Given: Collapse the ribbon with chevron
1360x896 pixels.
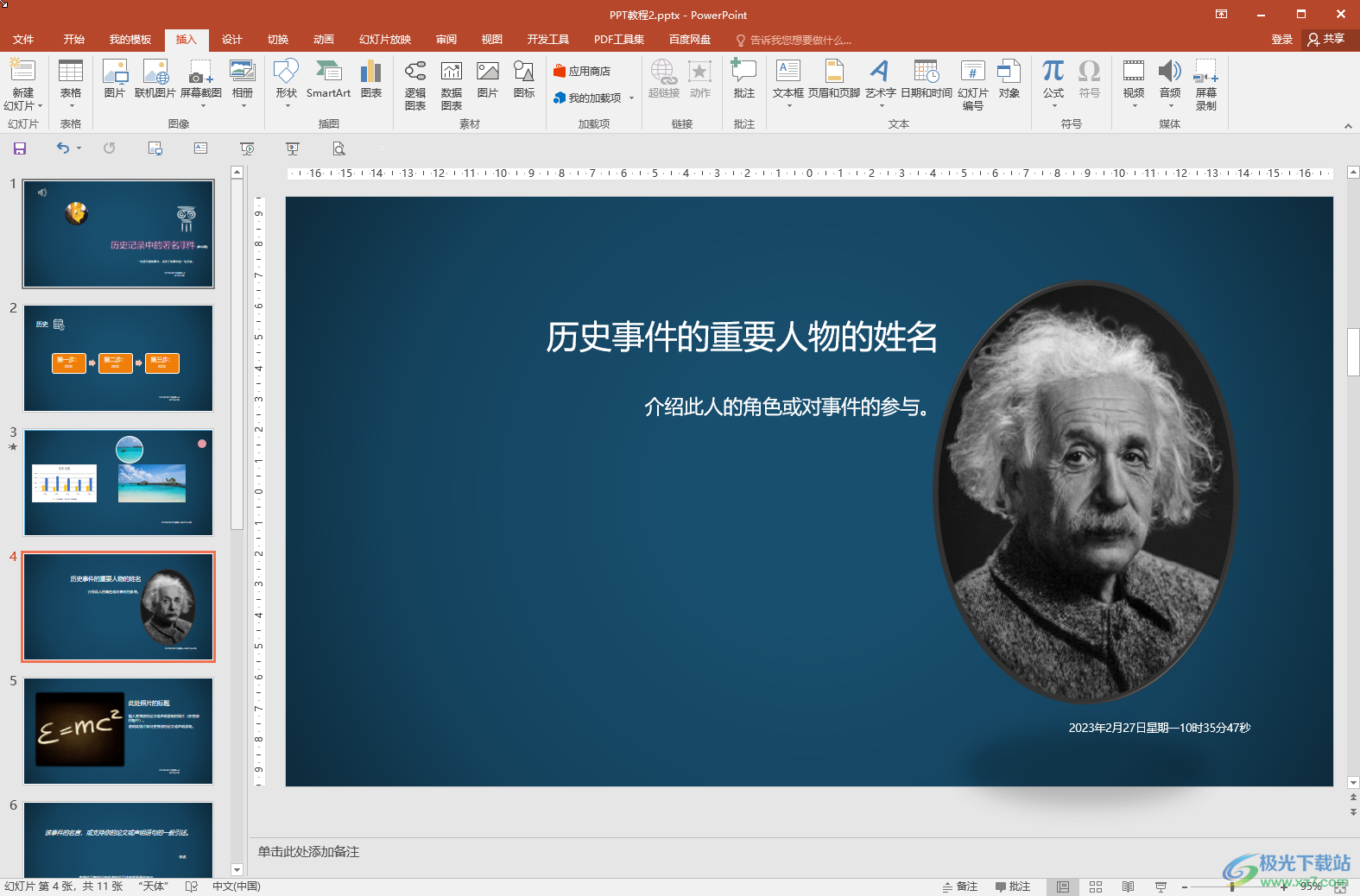Looking at the screenshot, I should coord(1348,126).
